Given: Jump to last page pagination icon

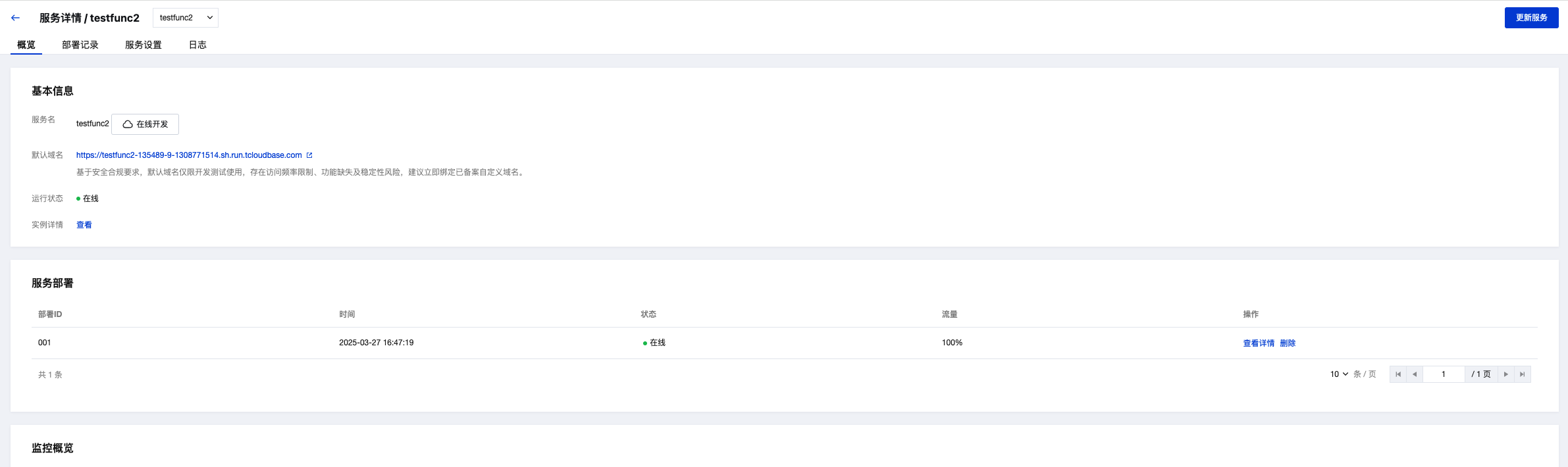Looking at the screenshot, I should (x=1523, y=374).
